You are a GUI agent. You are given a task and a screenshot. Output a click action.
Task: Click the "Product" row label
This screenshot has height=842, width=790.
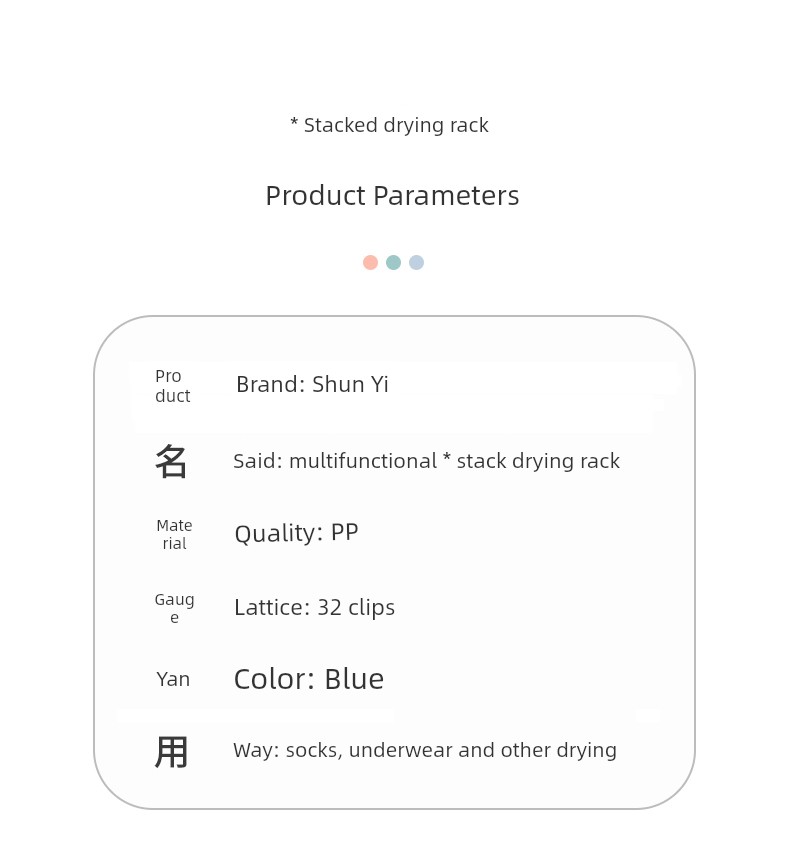[172, 386]
